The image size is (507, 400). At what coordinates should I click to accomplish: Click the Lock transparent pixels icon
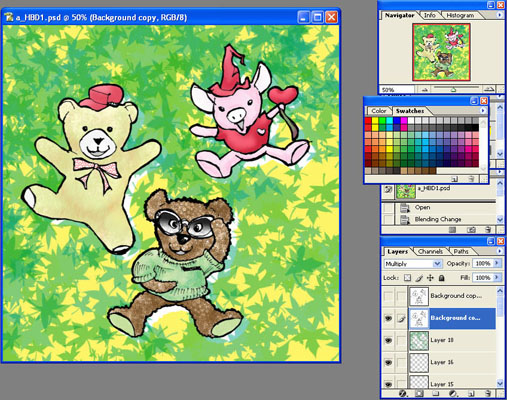pos(407,278)
